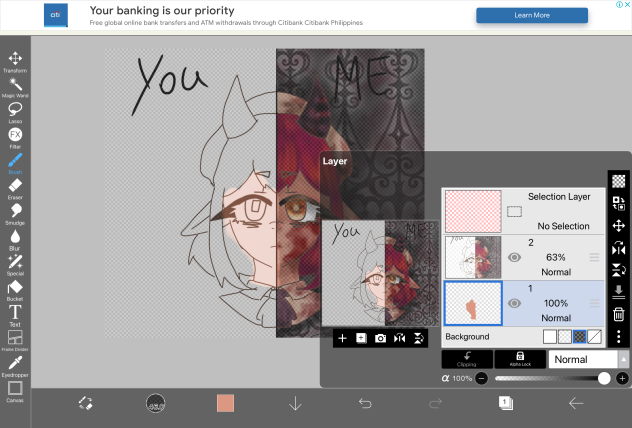Delete layer using the trash icon
The image size is (632, 428).
(x=618, y=314)
